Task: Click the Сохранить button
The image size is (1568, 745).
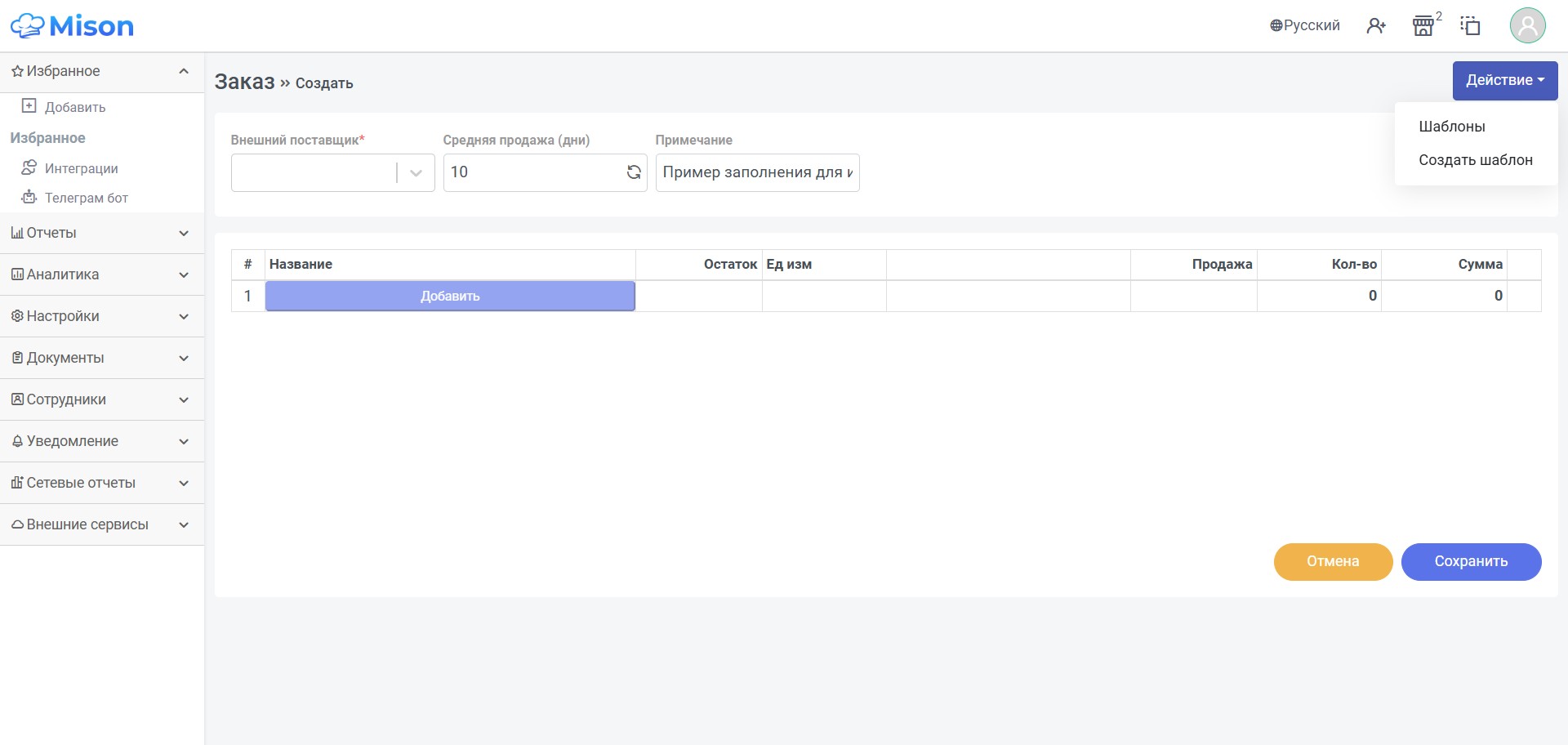Action: pos(1471,562)
